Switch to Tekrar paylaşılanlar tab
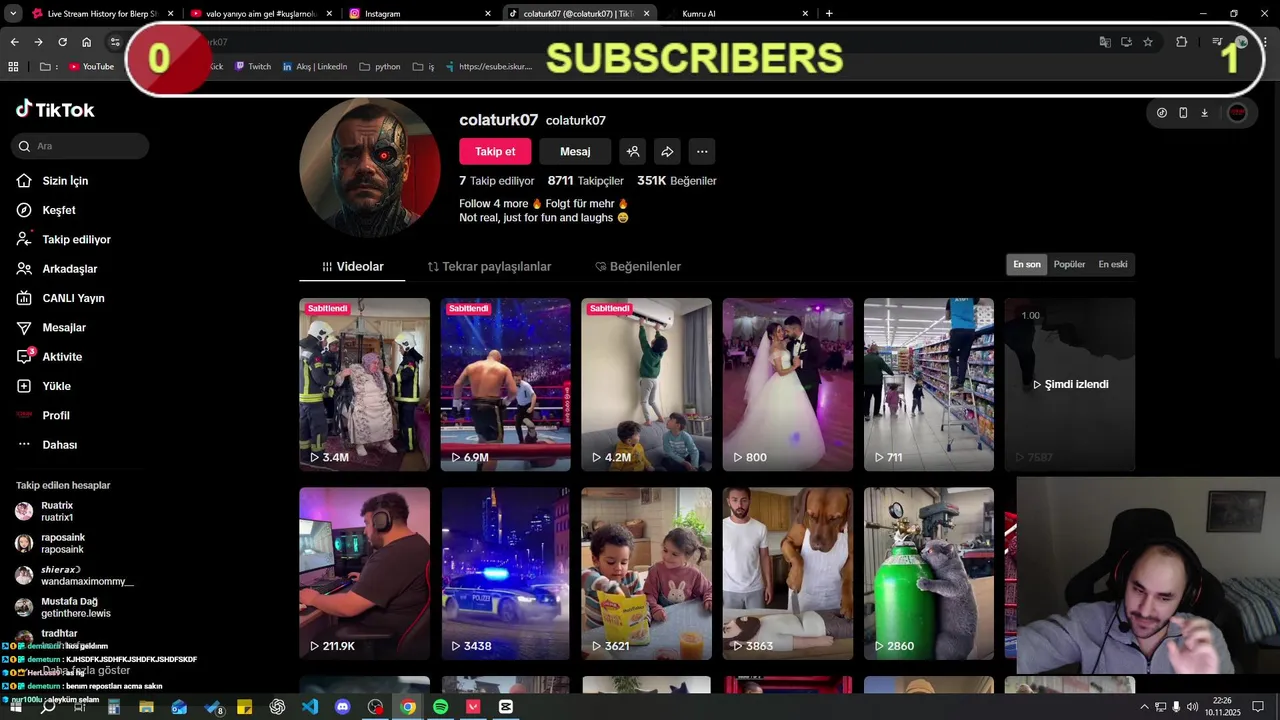Image resolution: width=1280 pixels, height=720 pixels. [489, 267]
